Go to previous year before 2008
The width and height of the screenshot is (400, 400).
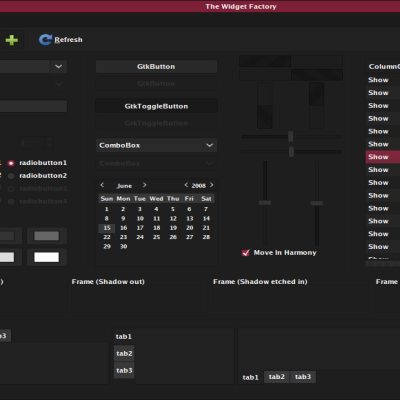186,185
